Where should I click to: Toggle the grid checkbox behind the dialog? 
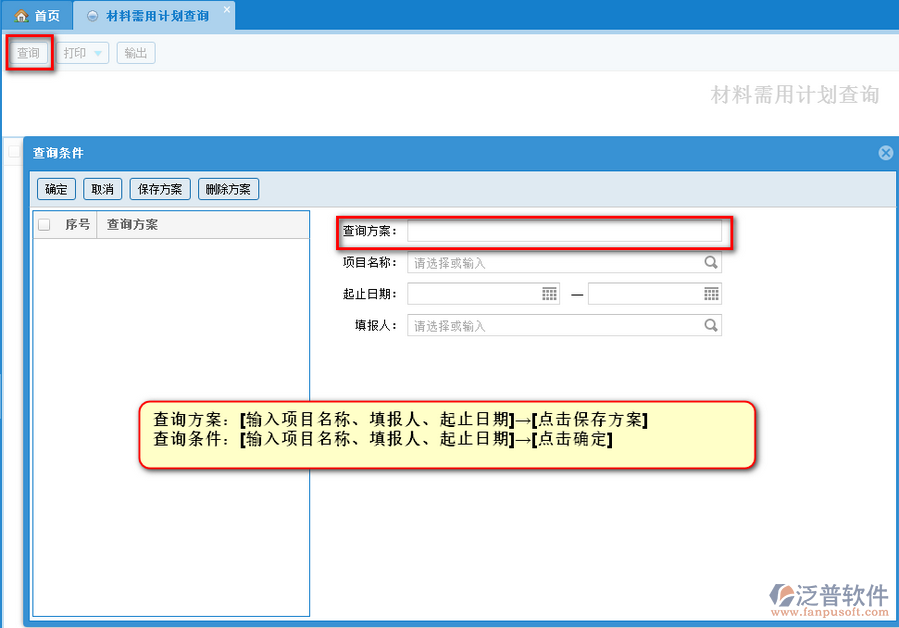coord(14,151)
